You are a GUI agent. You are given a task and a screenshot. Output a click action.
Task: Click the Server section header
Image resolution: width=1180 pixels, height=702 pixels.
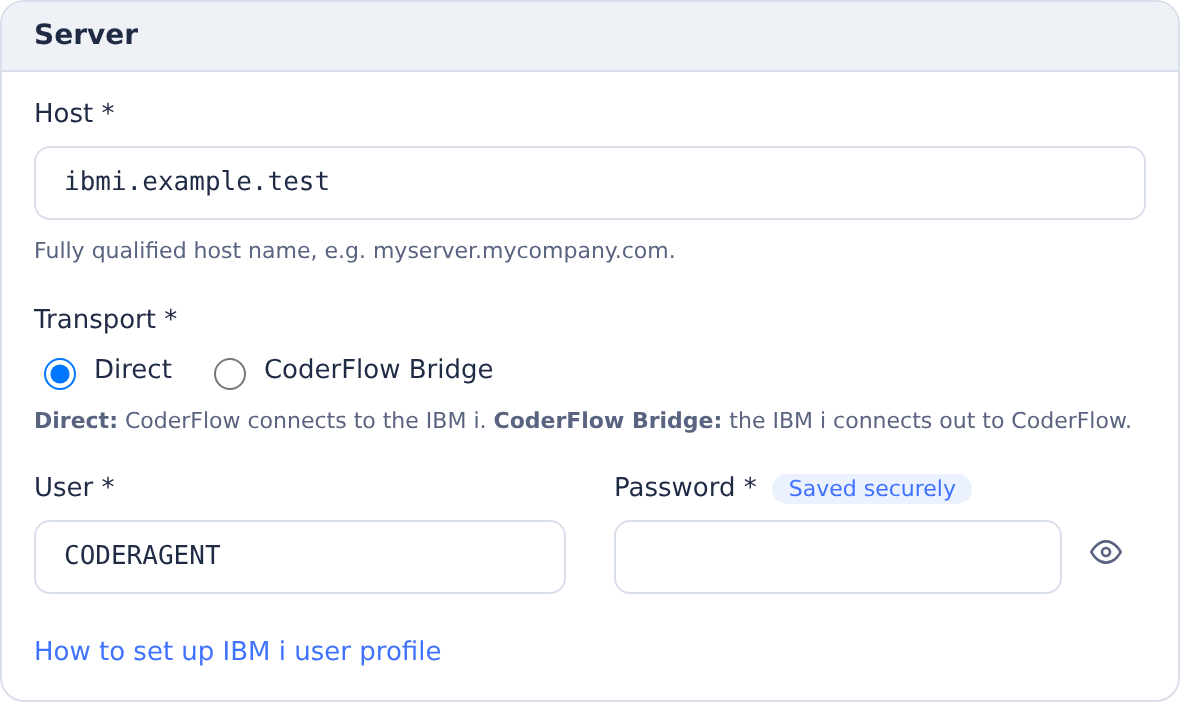tap(590, 35)
